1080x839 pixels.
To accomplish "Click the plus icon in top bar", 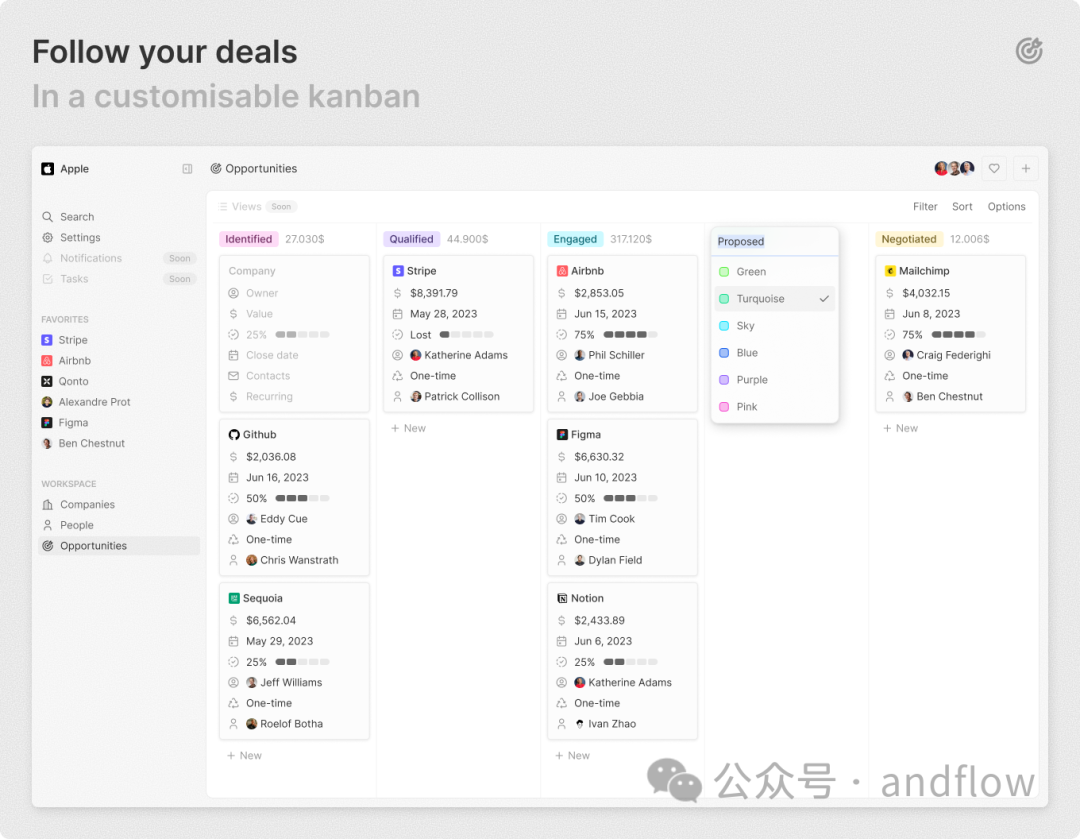I will click(x=1025, y=169).
